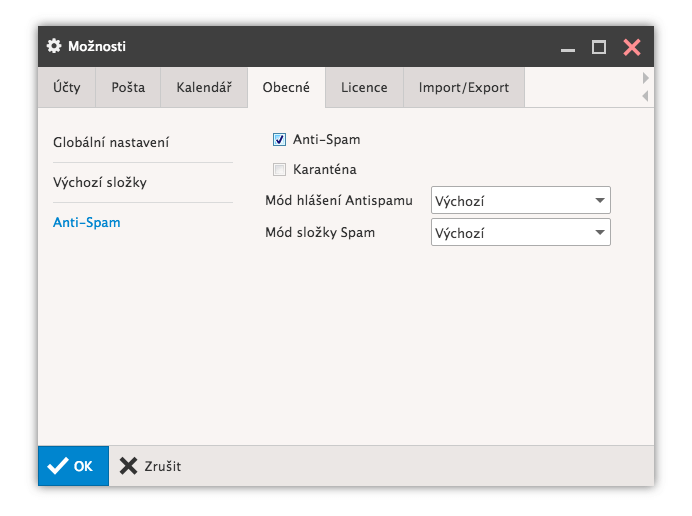Go to the Kalendář tab
This screenshot has height=516, width=692.
coord(204,87)
